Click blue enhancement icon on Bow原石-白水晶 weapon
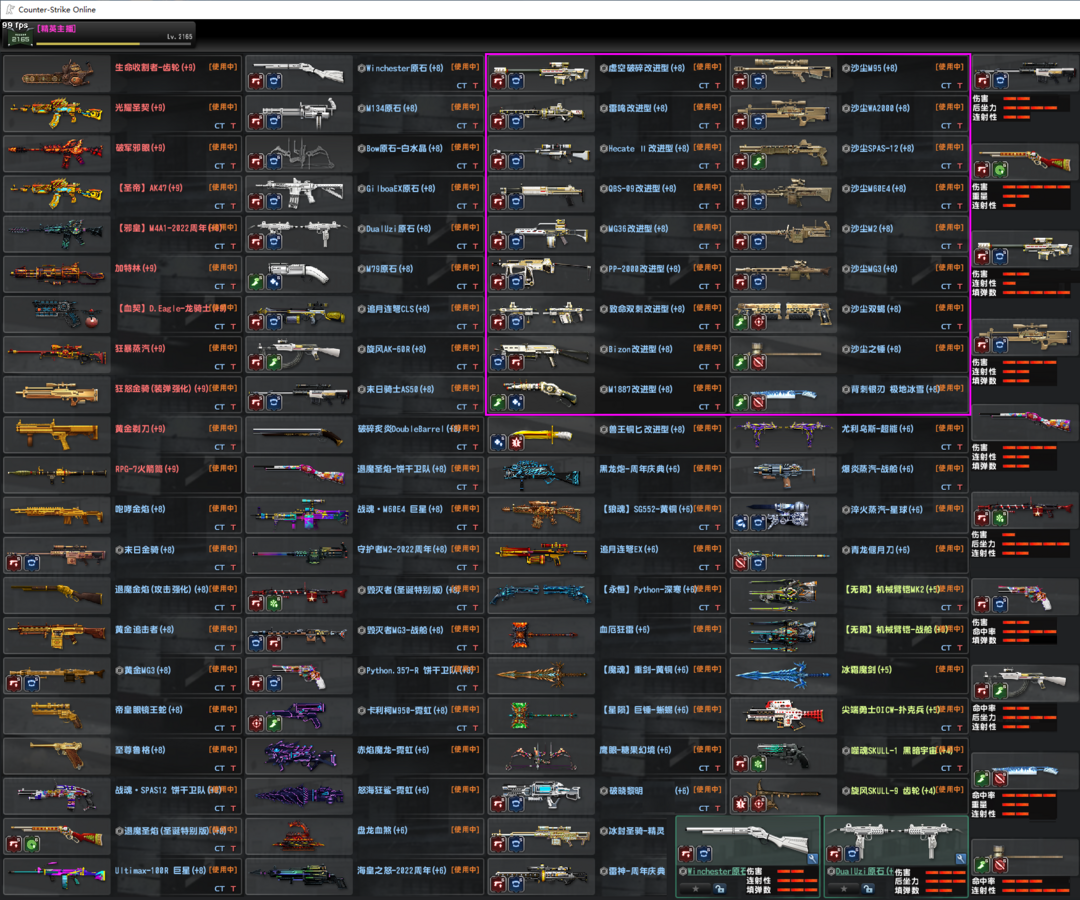1080x900 pixels. (274, 161)
